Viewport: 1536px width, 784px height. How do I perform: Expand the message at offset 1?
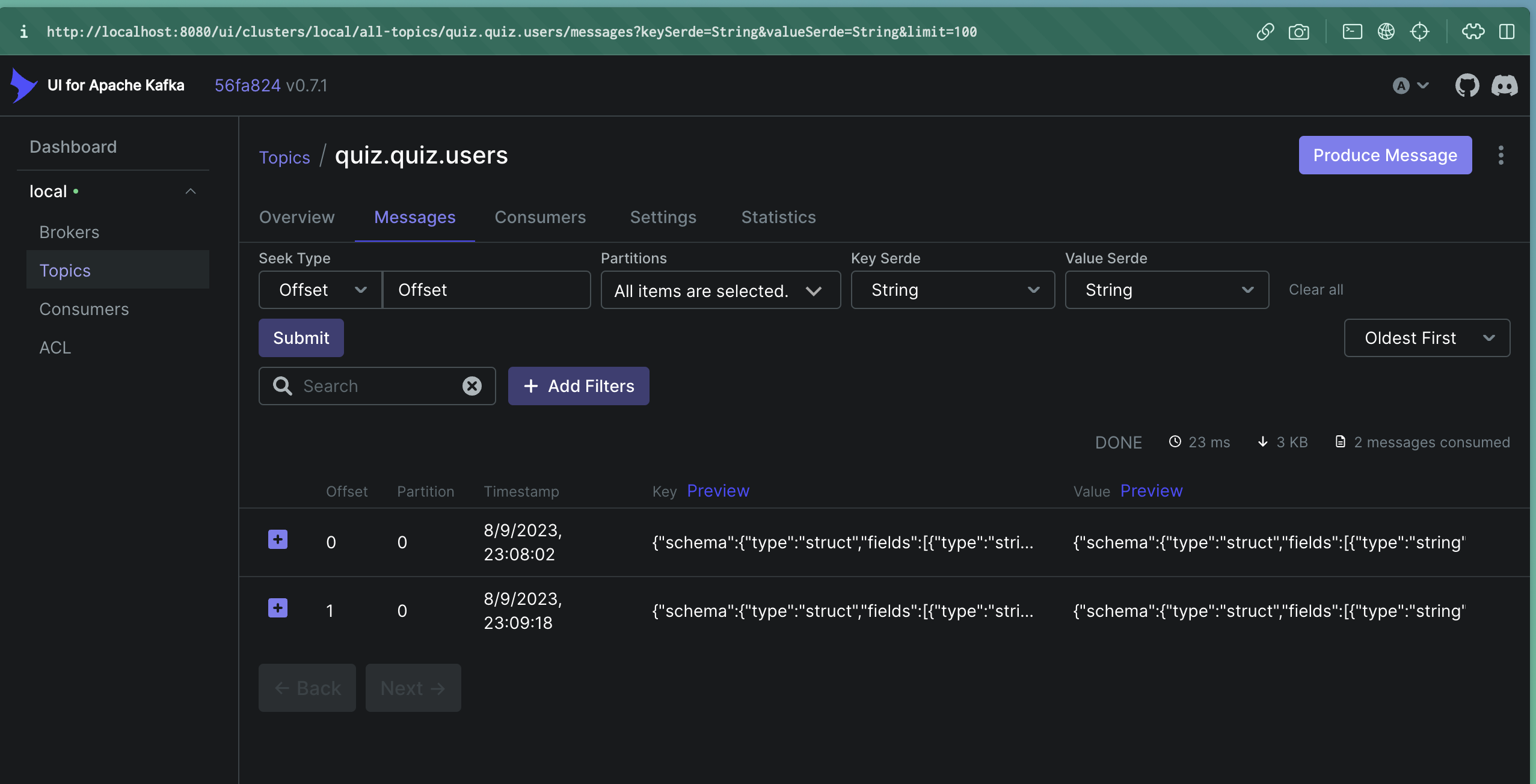click(x=277, y=608)
